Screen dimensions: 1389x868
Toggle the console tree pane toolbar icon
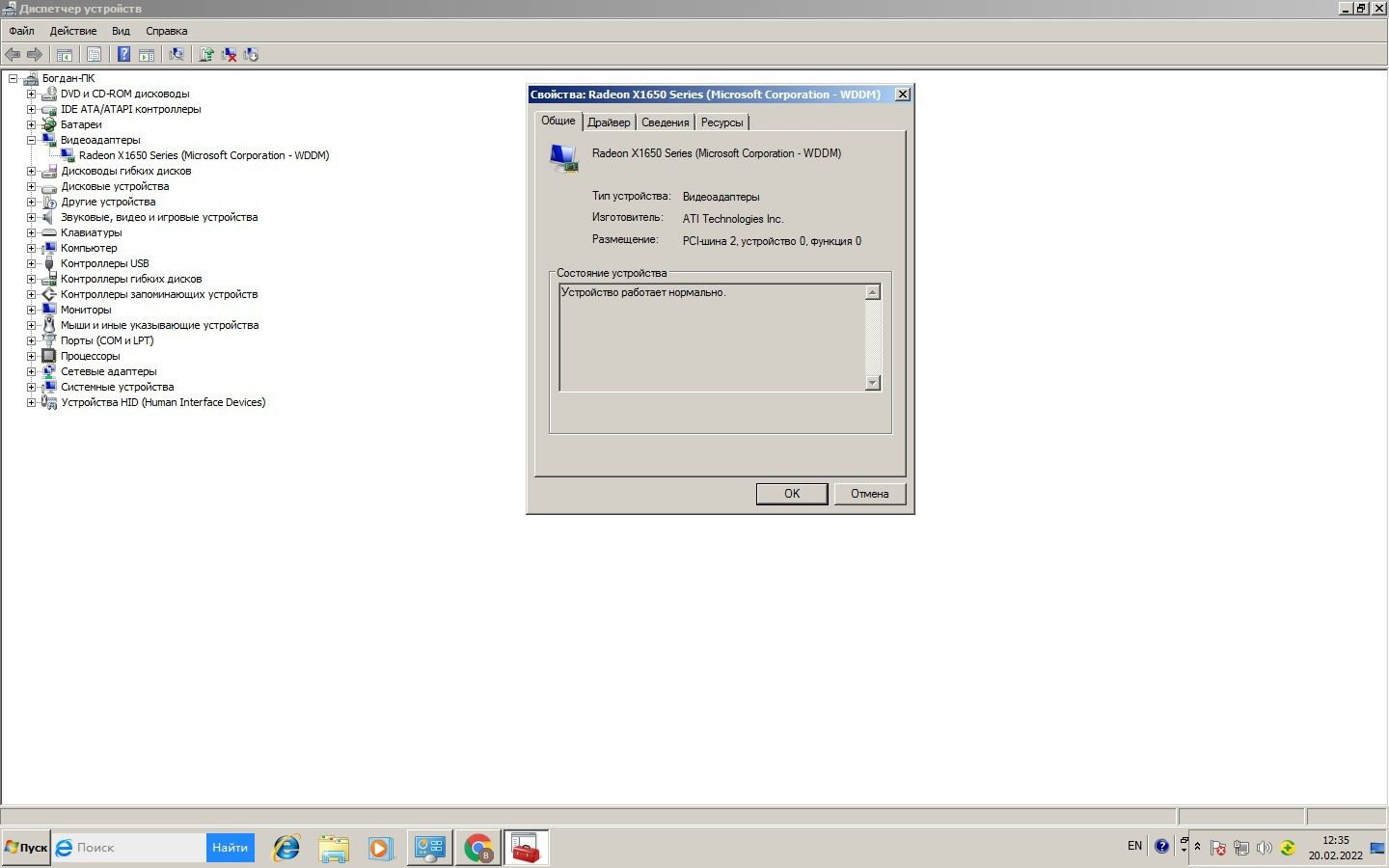(x=65, y=55)
